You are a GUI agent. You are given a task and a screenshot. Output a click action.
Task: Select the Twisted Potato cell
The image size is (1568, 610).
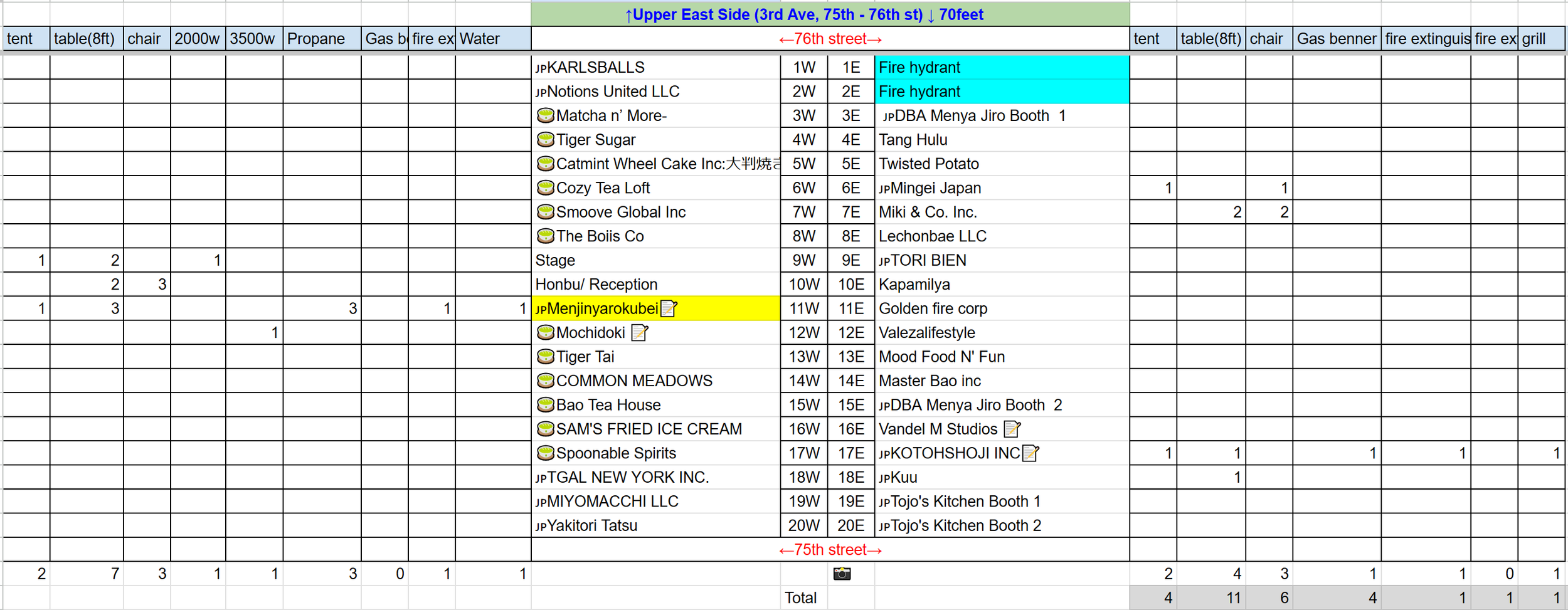pos(1002,164)
